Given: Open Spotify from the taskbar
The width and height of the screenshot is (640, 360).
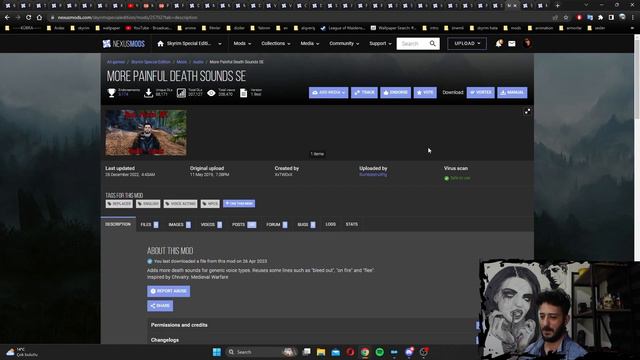Looking at the screenshot, I should 379,352.
